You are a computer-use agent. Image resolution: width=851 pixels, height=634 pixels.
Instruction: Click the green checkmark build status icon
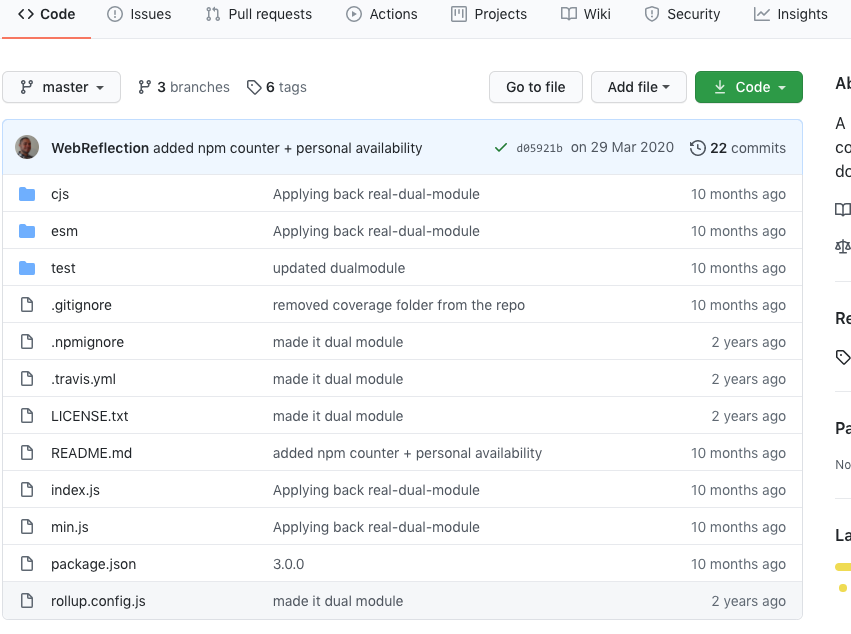coord(501,147)
